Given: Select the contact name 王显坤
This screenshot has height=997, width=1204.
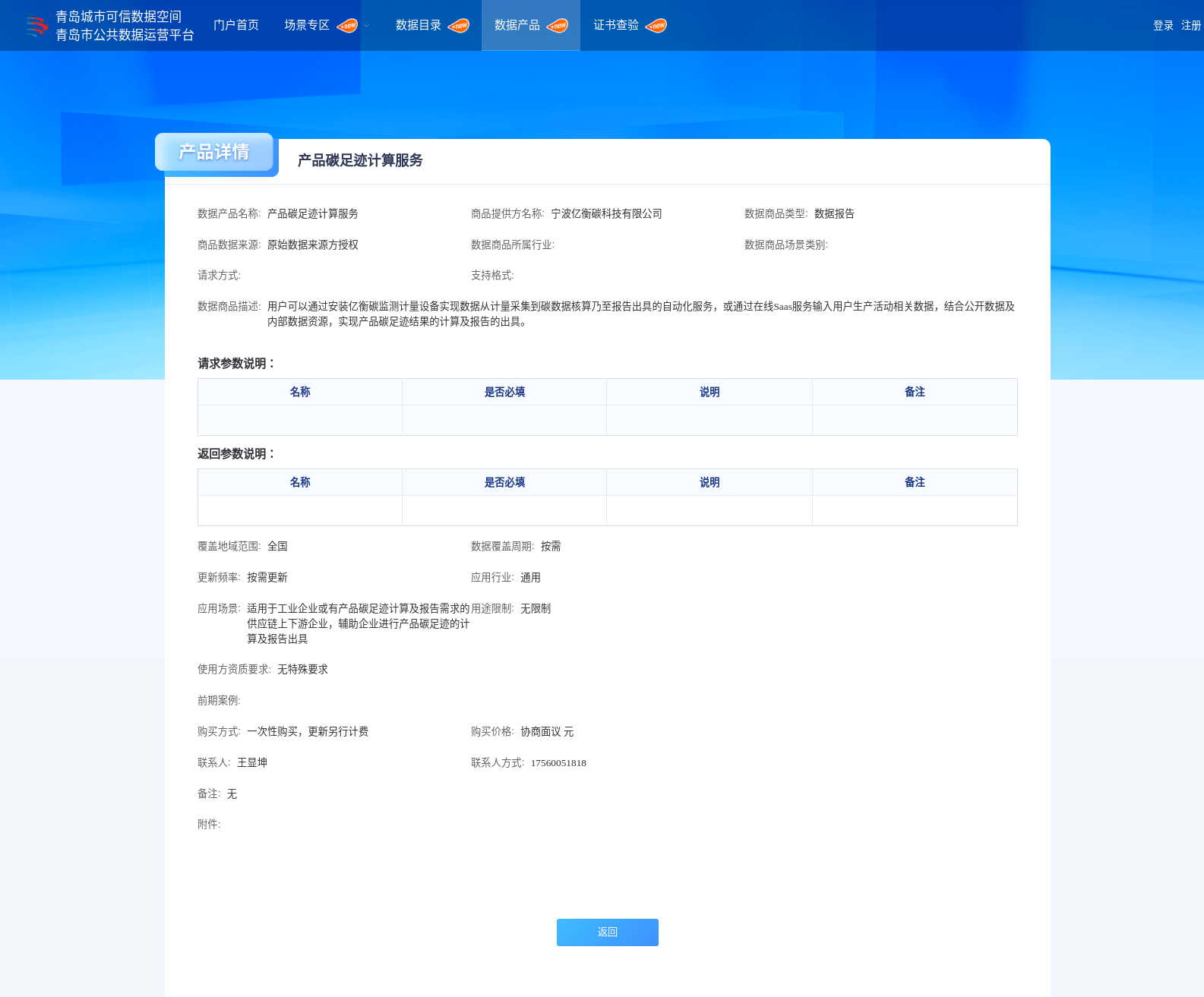Looking at the screenshot, I should click(252, 763).
